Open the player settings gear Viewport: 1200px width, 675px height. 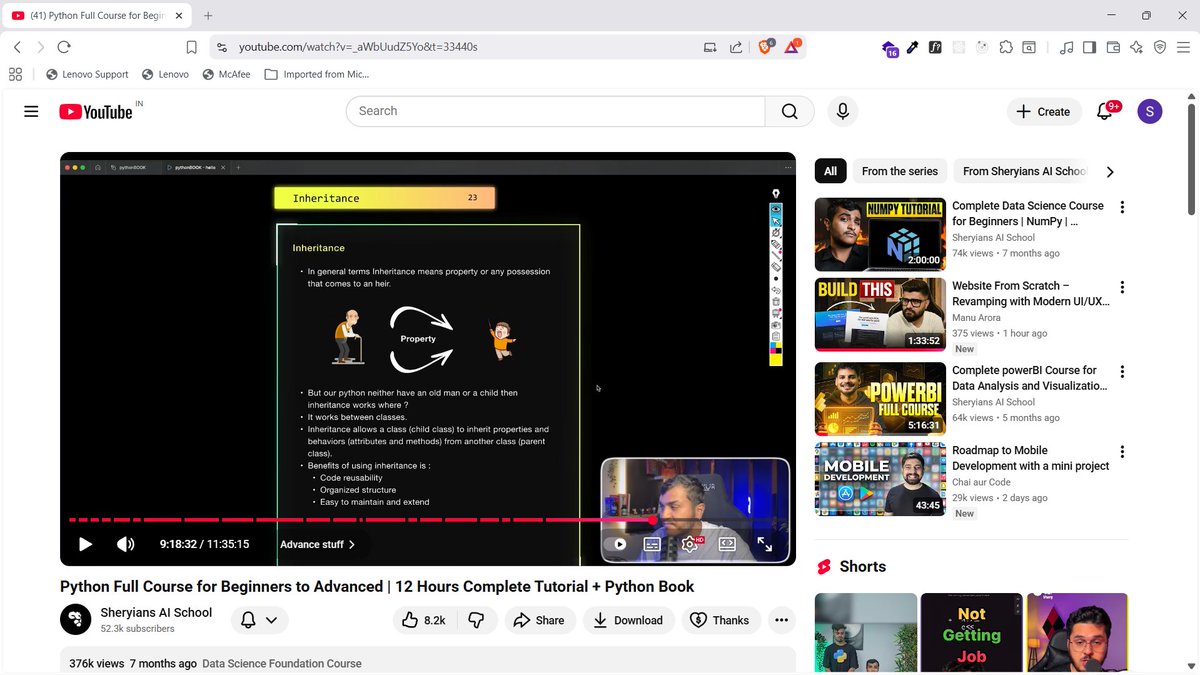click(x=690, y=544)
